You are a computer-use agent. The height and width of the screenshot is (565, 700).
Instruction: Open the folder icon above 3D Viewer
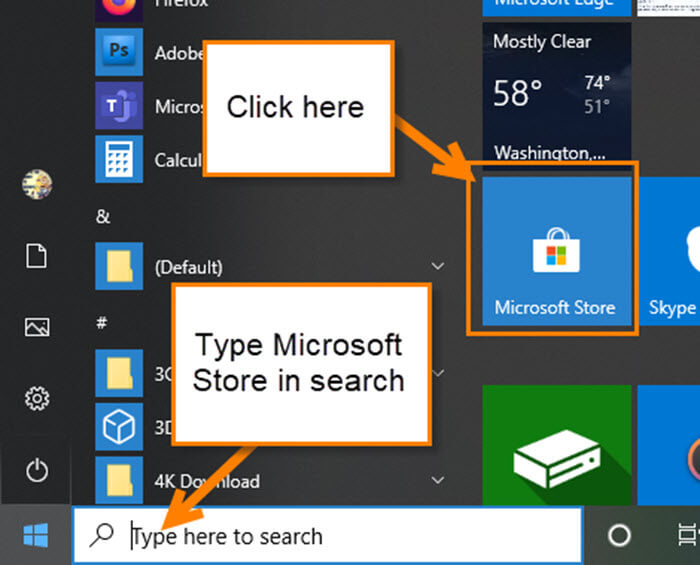pos(119,374)
